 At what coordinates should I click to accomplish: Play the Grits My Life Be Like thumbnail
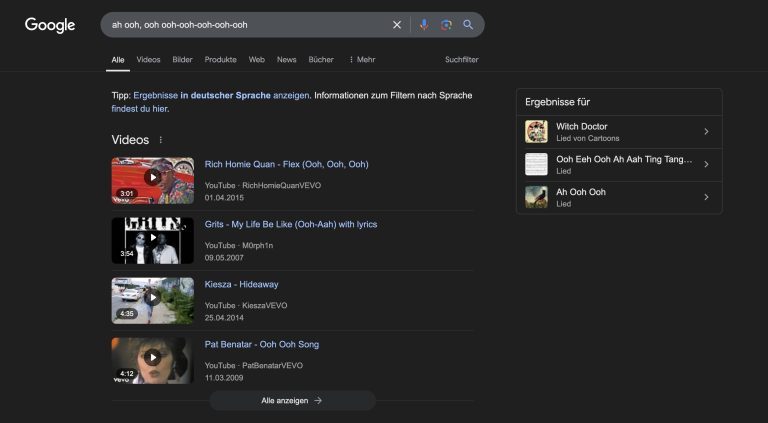tap(153, 240)
